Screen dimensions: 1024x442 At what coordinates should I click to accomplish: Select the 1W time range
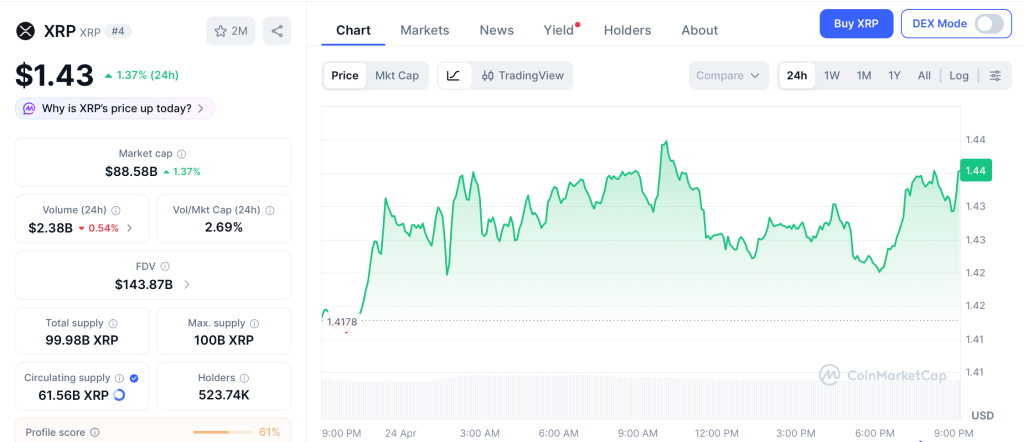(x=832, y=76)
